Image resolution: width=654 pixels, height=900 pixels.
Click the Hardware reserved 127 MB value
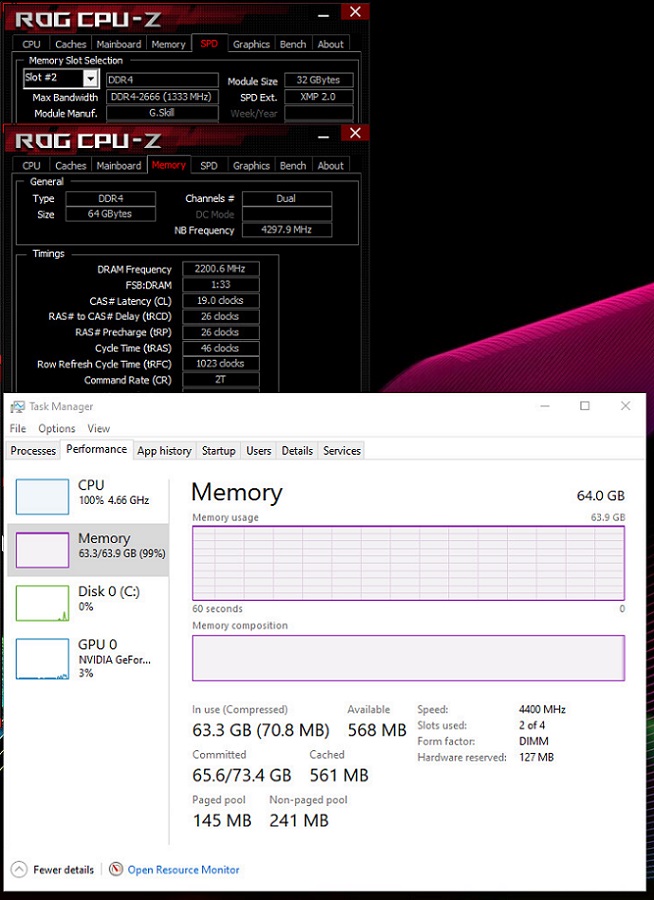pyautogui.click(x=536, y=757)
